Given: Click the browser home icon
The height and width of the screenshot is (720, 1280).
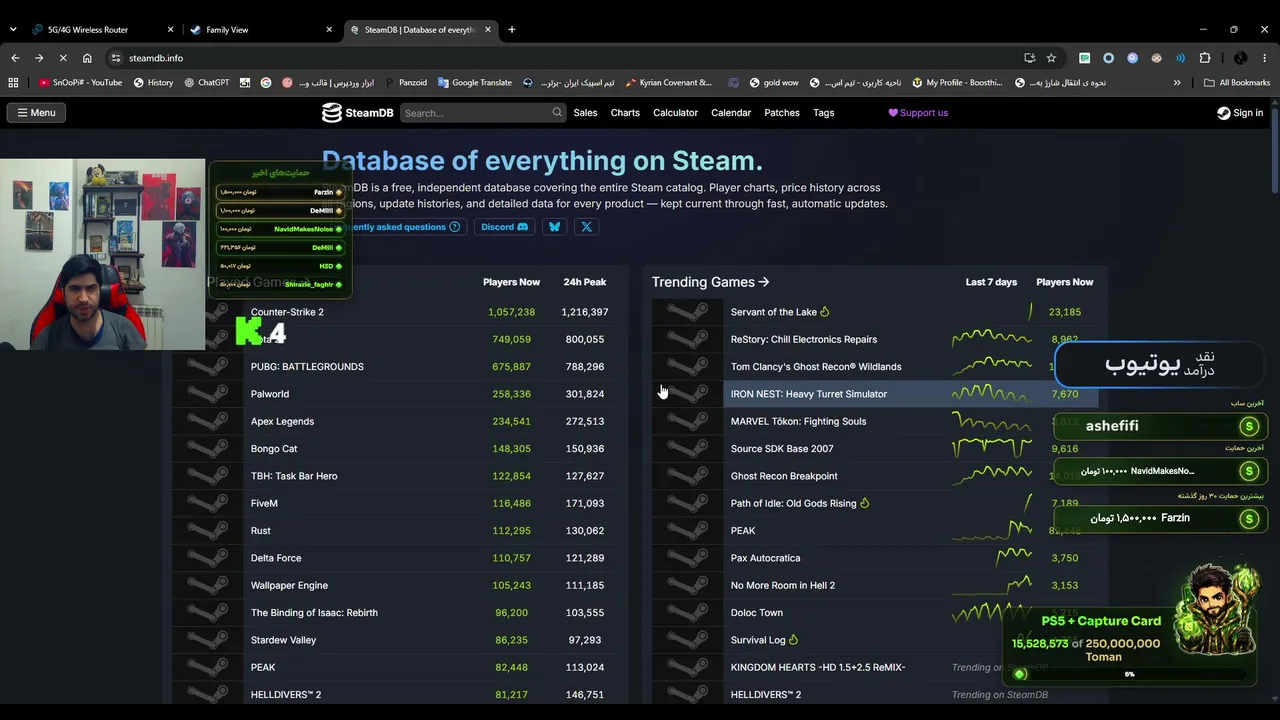Looking at the screenshot, I should (87, 58).
